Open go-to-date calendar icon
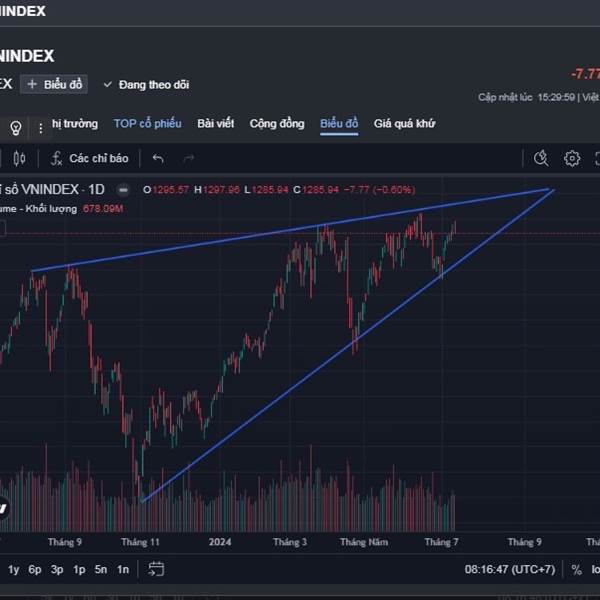600x600 pixels. pos(156,569)
